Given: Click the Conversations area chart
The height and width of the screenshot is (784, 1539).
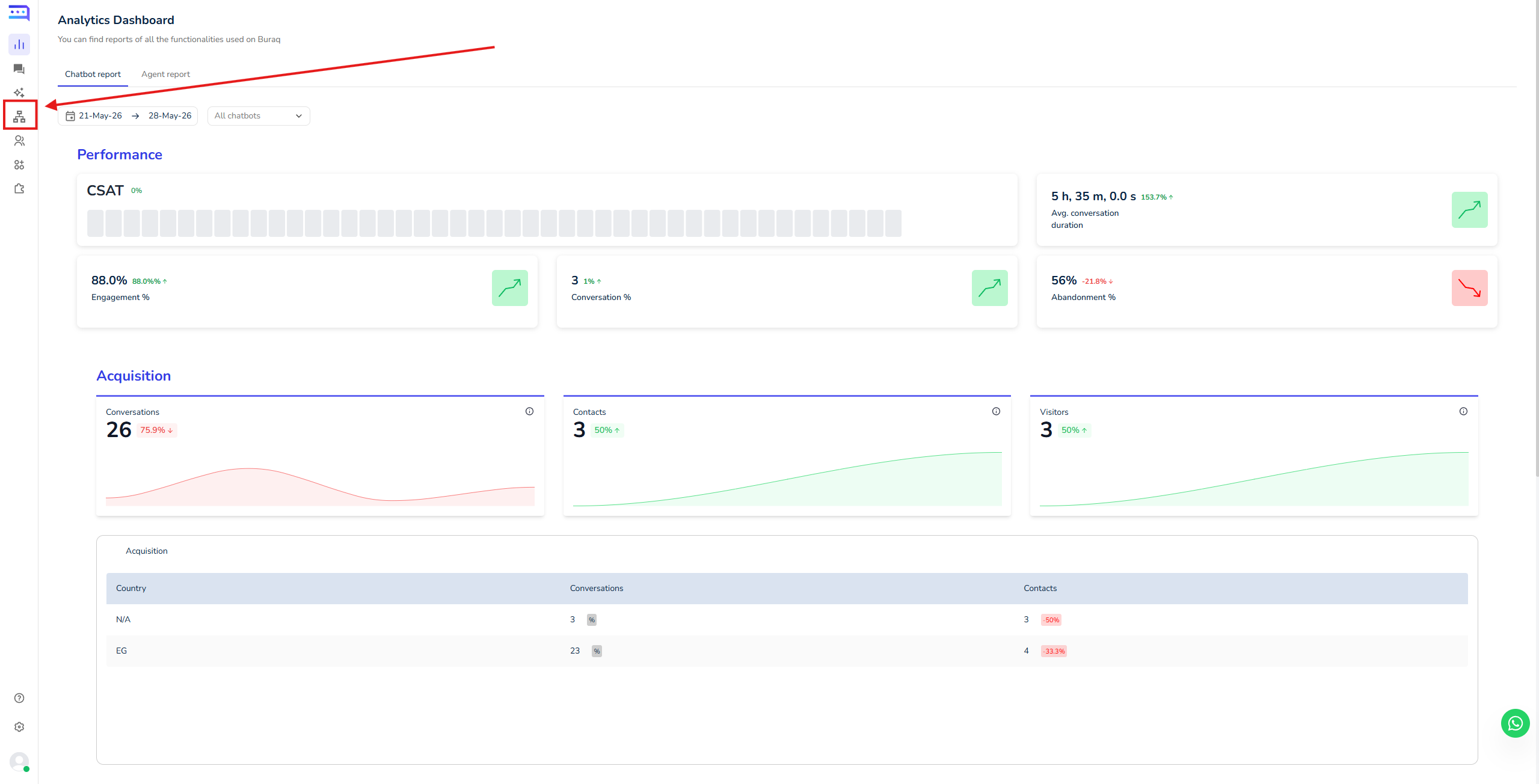Looking at the screenshot, I should click(320, 486).
